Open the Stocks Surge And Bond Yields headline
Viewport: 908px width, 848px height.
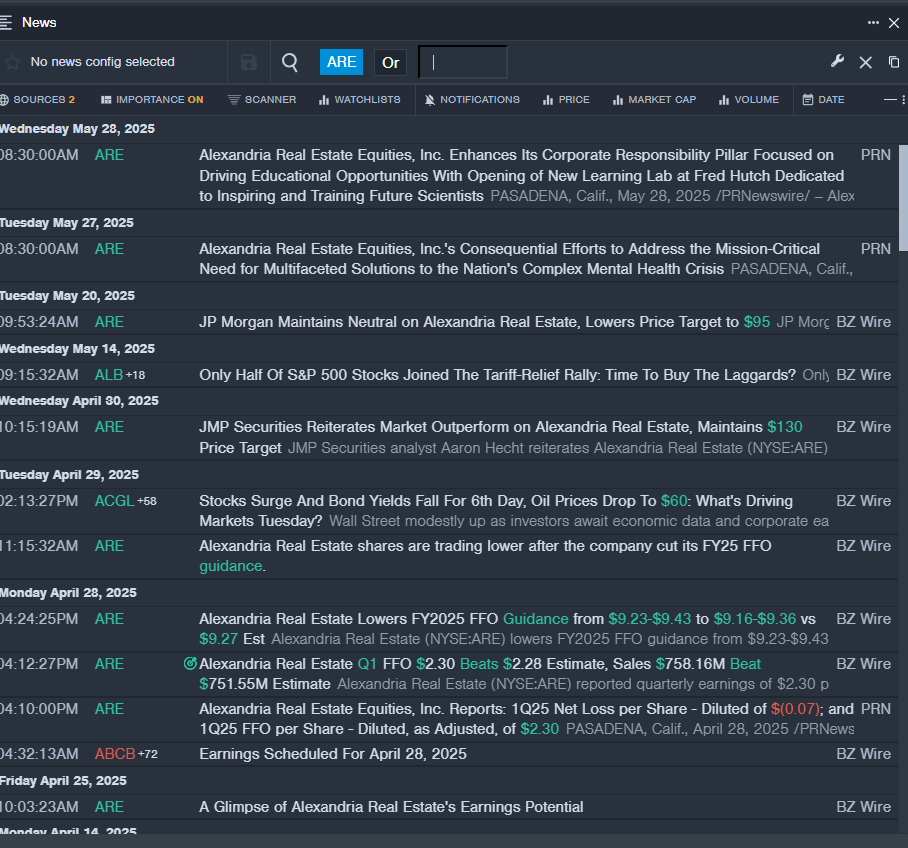pyautogui.click(x=496, y=511)
